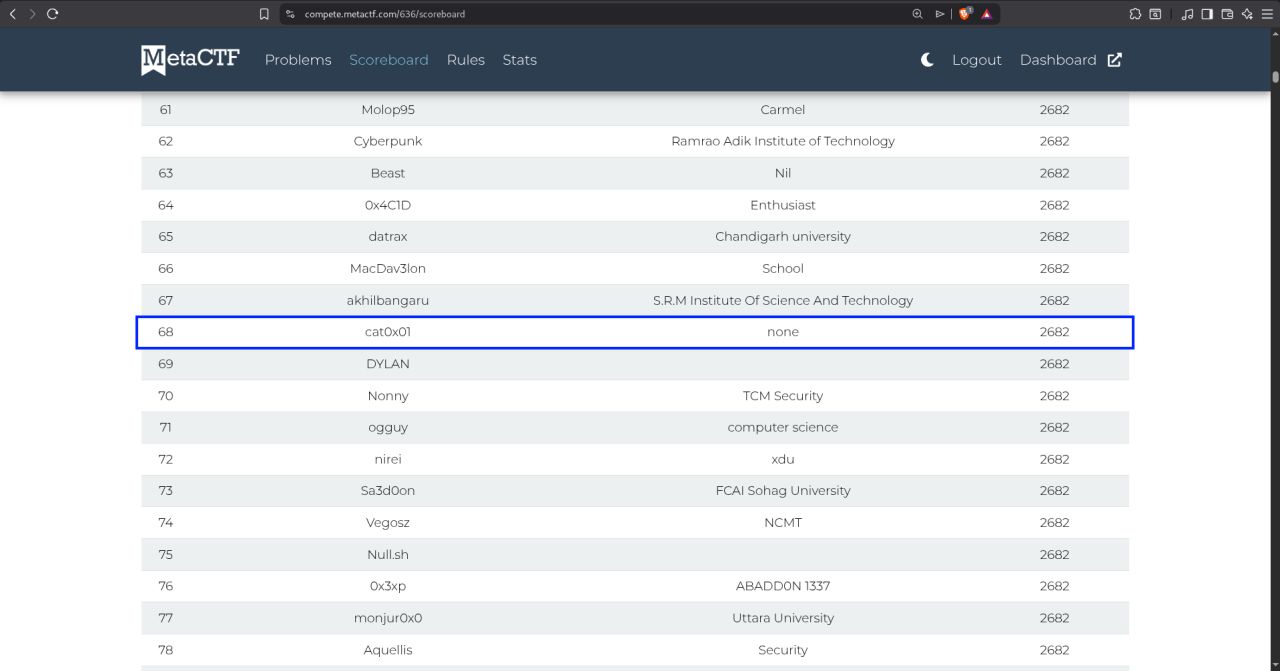
Task: Click the NCMT affiliation cell
Action: (x=783, y=523)
